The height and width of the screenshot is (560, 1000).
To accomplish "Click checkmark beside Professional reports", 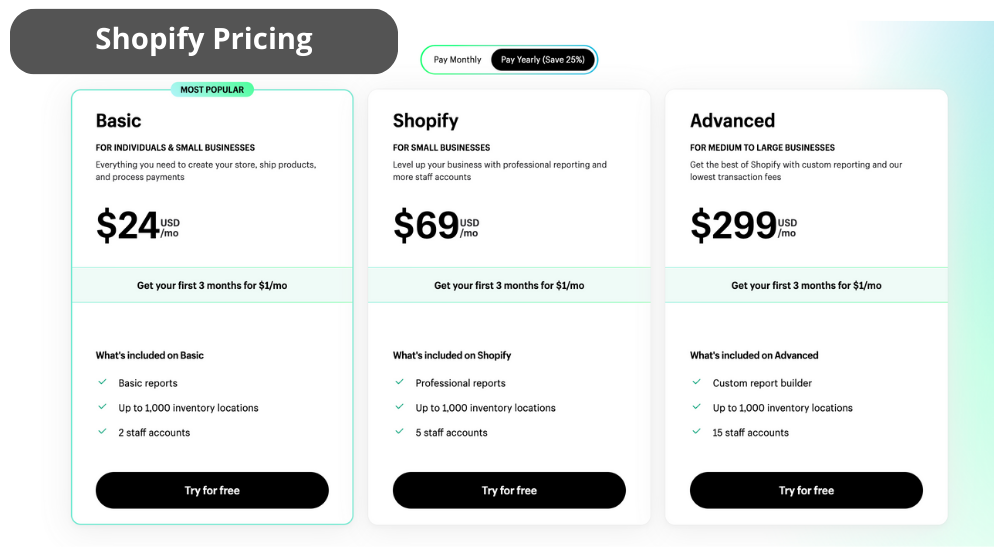I will 399,382.
